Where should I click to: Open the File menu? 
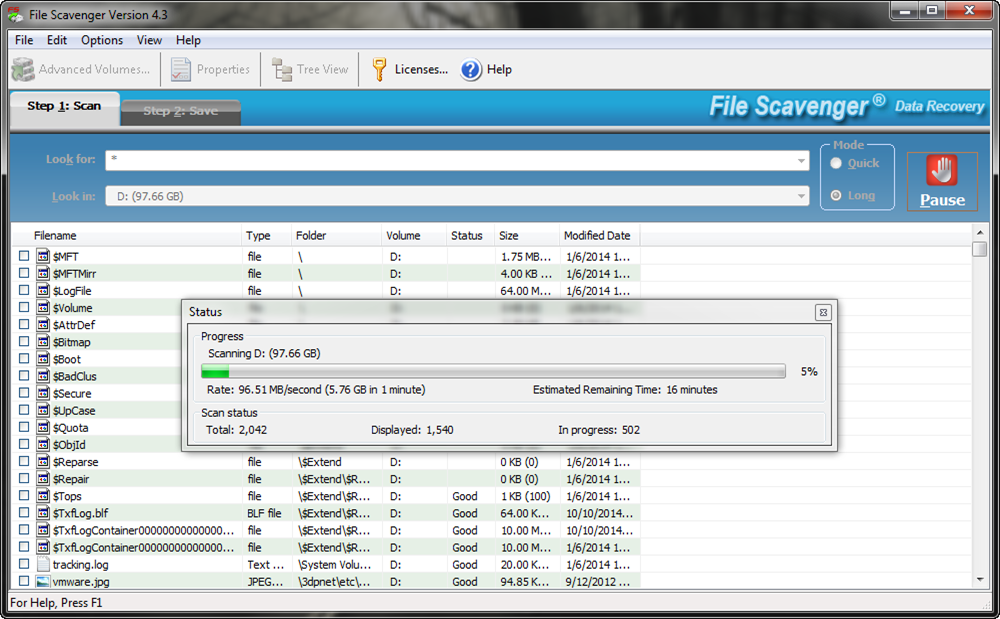click(x=24, y=40)
